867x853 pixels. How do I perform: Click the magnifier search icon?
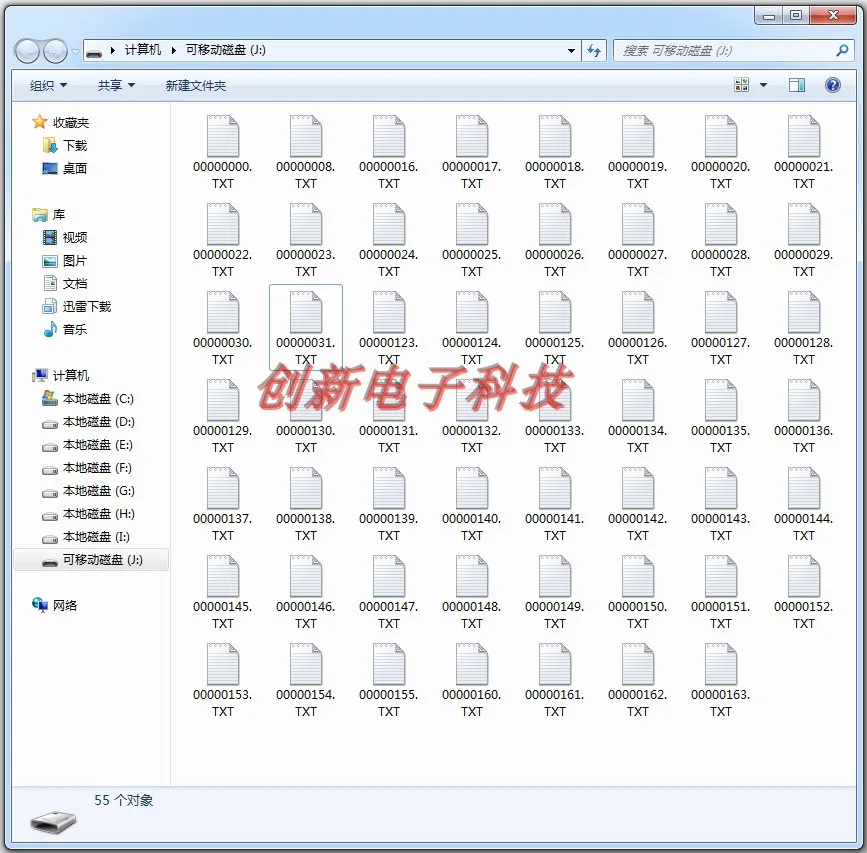[x=842, y=51]
